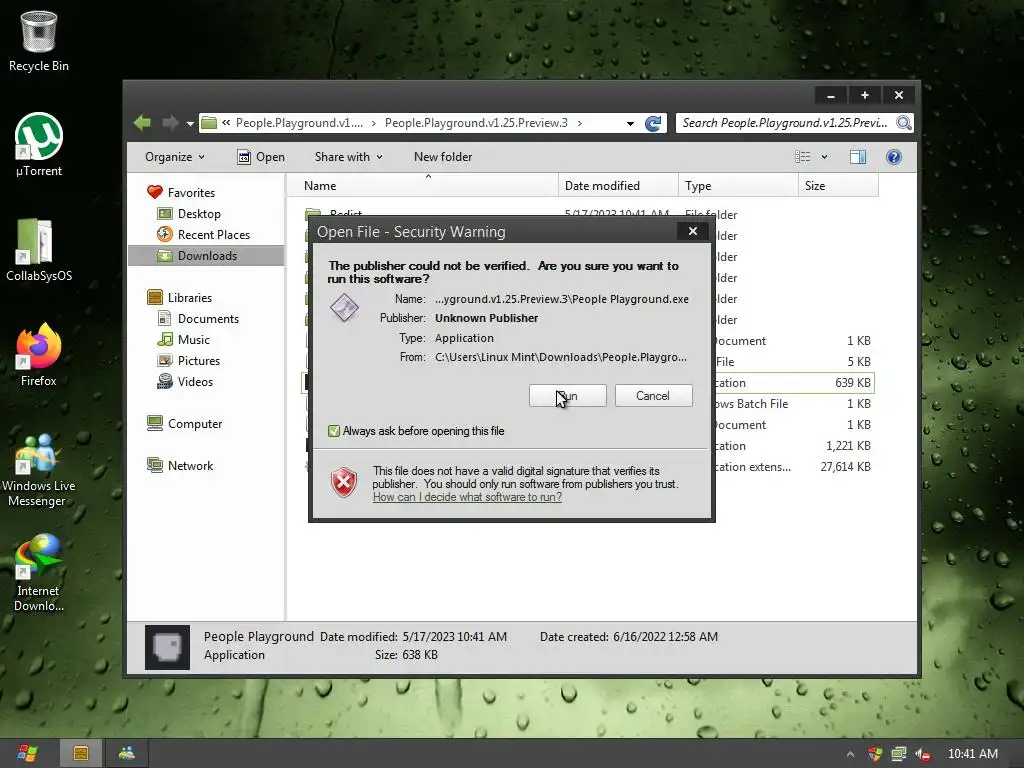The image size is (1024, 768).
Task: Click the security shield tray icon
Action: point(875,754)
